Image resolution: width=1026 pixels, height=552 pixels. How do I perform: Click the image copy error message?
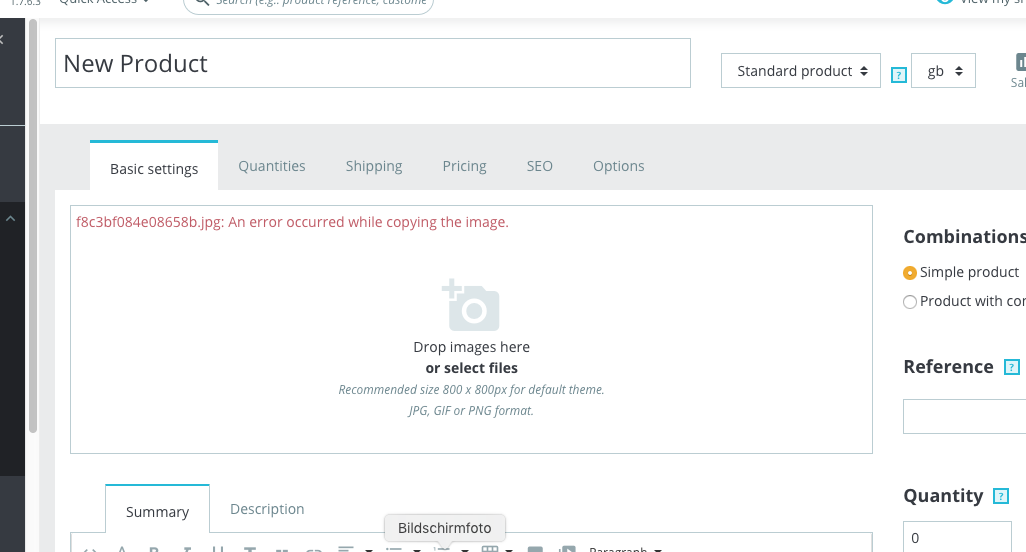click(x=292, y=222)
